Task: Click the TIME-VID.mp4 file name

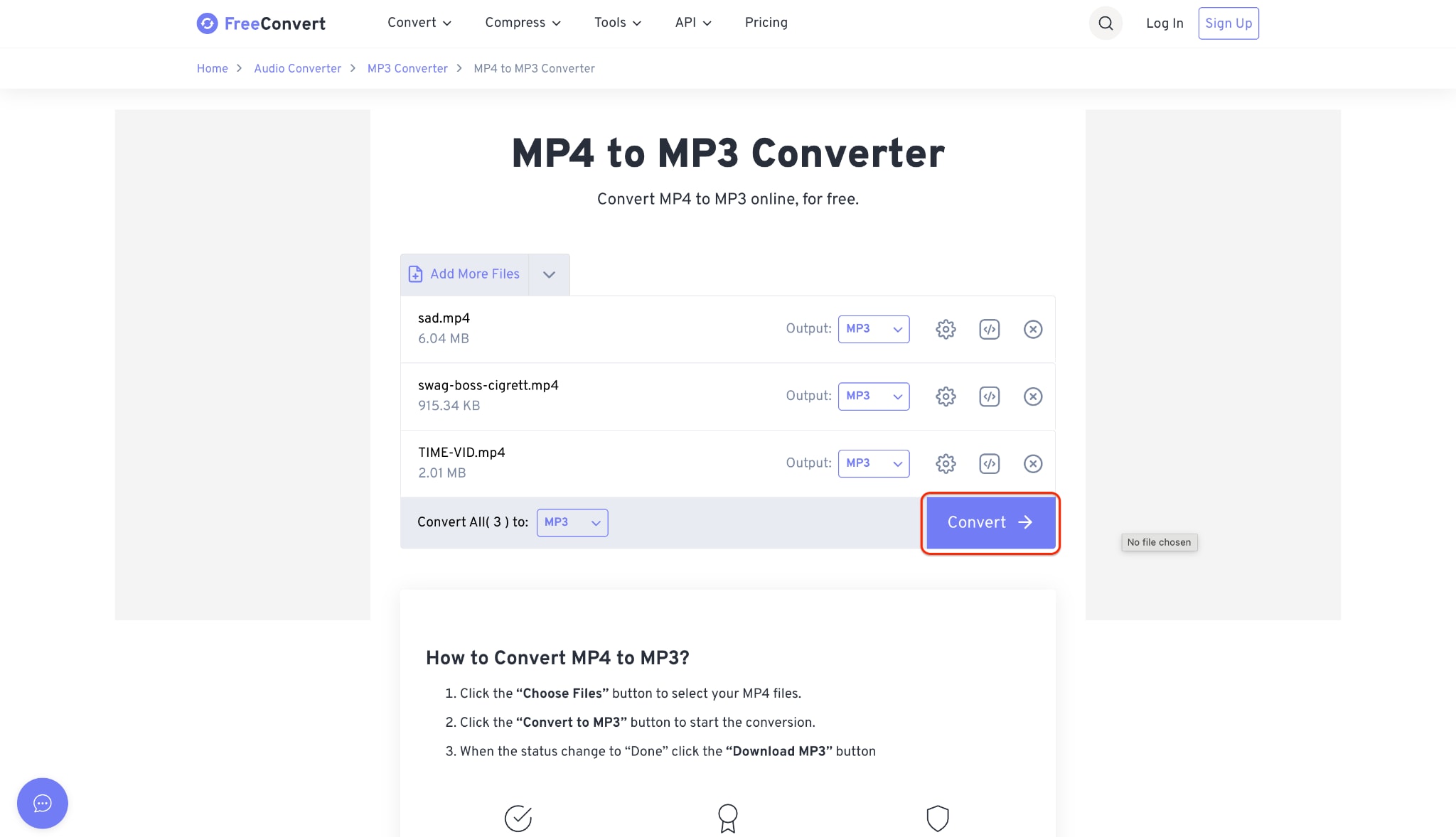Action: [x=461, y=453]
